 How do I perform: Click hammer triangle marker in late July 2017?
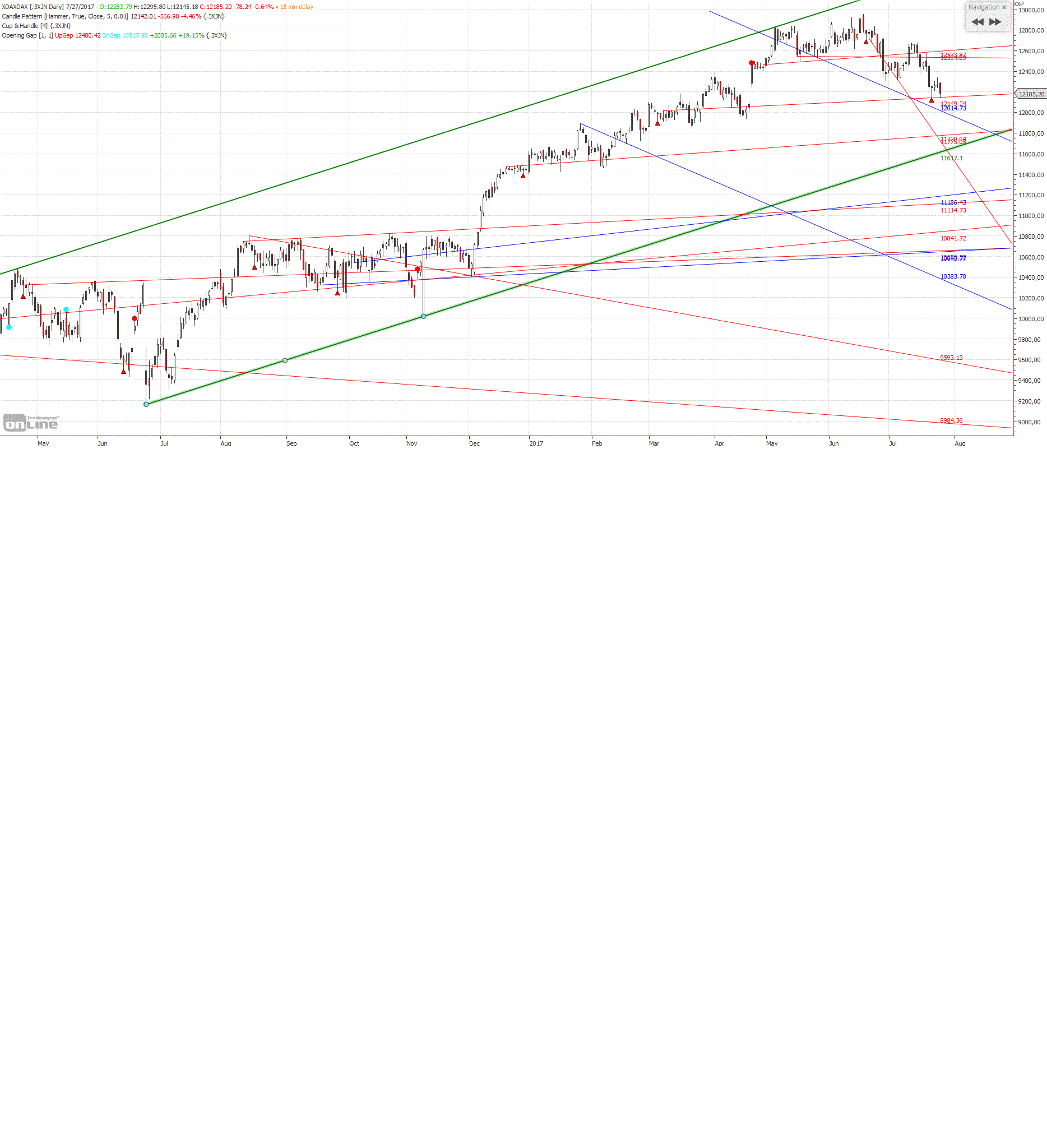click(932, 100)
